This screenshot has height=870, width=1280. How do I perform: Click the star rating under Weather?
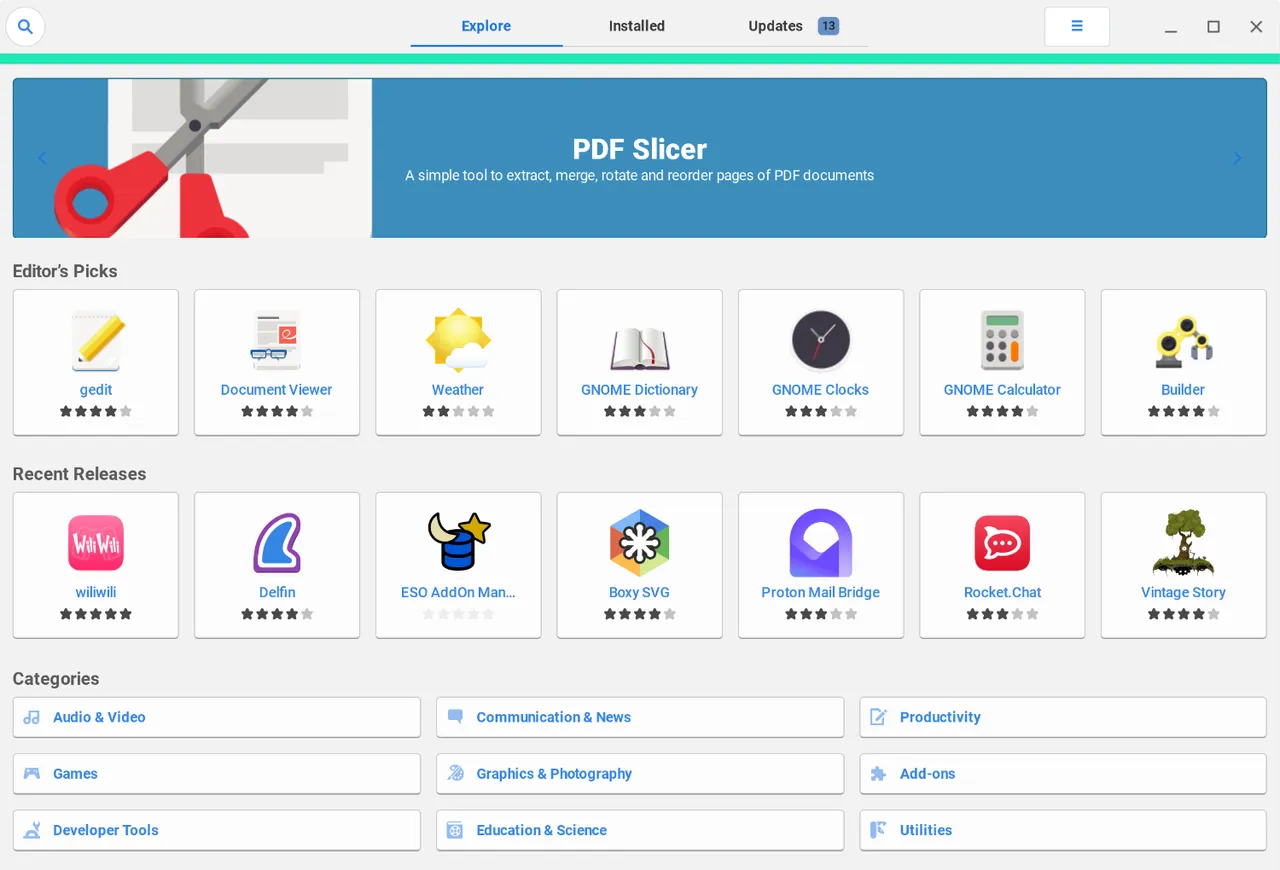458,411
